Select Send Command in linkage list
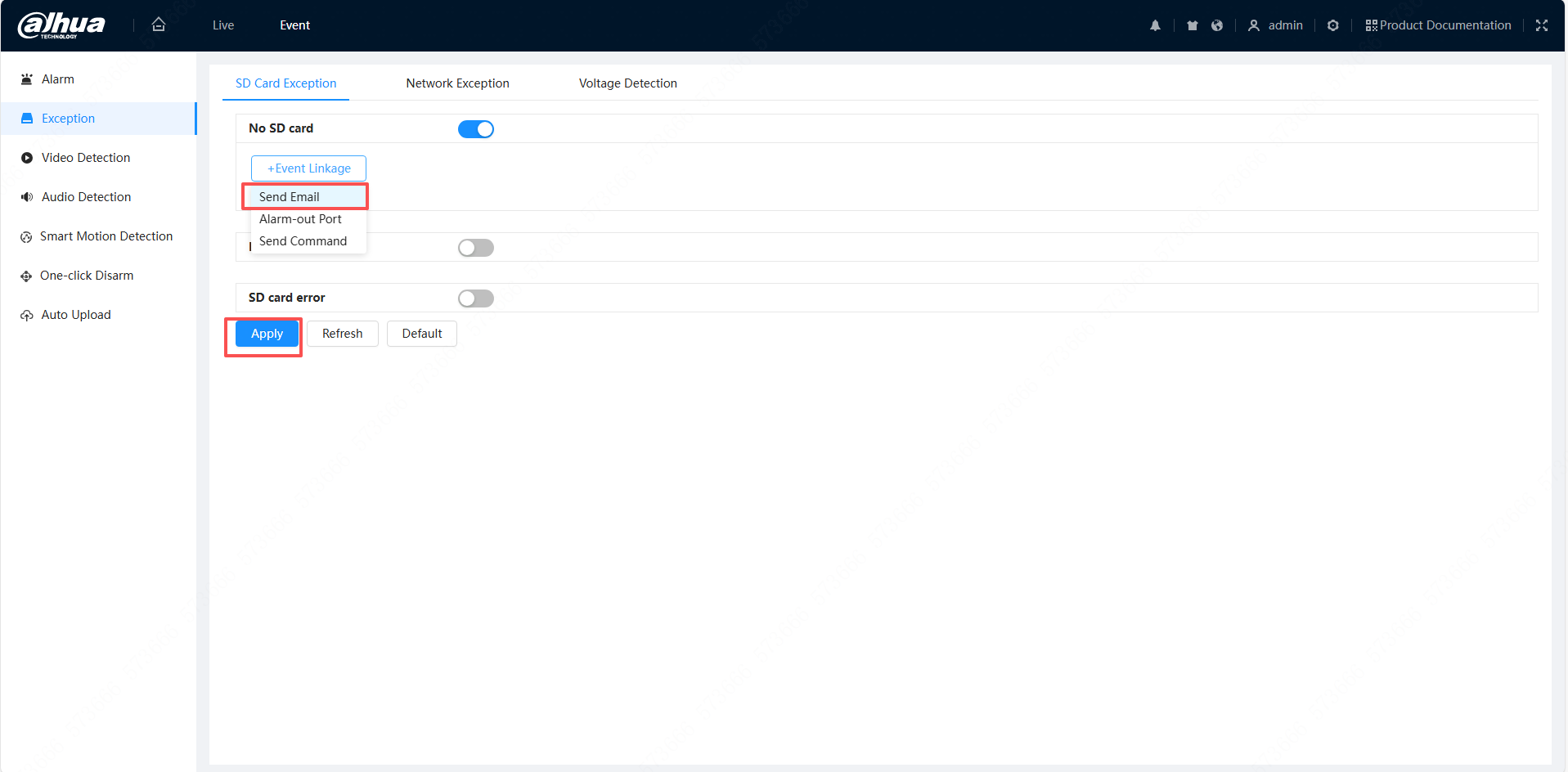Image resolution: width=1568 pixels, height=772 pixels. click(303, 241)
